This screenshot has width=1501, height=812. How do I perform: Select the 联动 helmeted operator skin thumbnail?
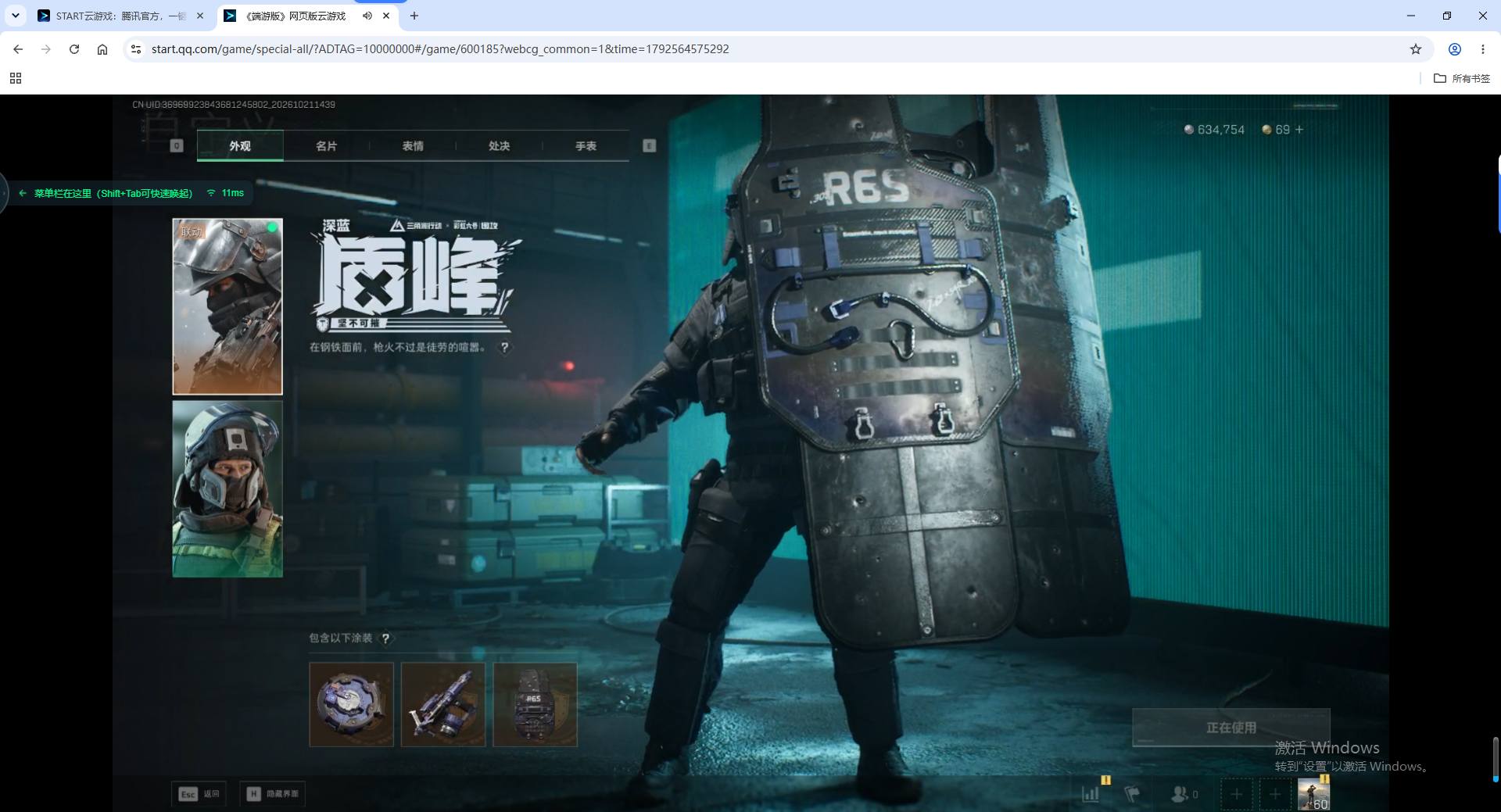227,306
